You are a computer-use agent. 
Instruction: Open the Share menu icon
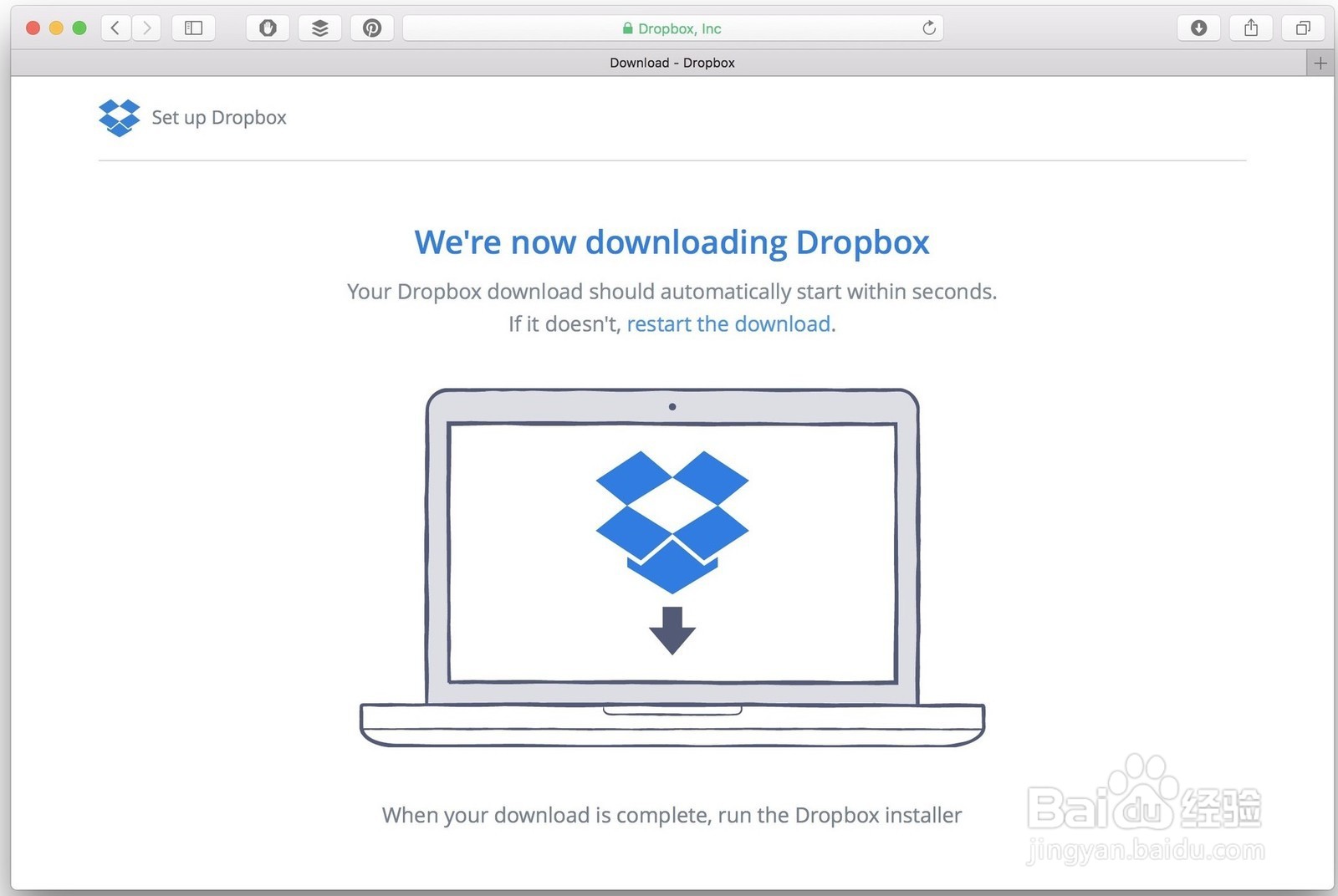coord(1251,28)
